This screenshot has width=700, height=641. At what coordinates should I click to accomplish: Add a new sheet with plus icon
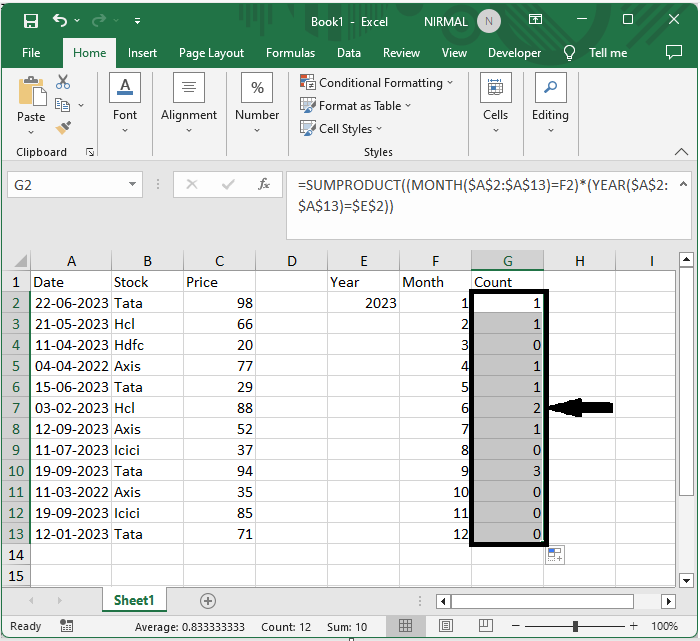(x=208, y=601)
